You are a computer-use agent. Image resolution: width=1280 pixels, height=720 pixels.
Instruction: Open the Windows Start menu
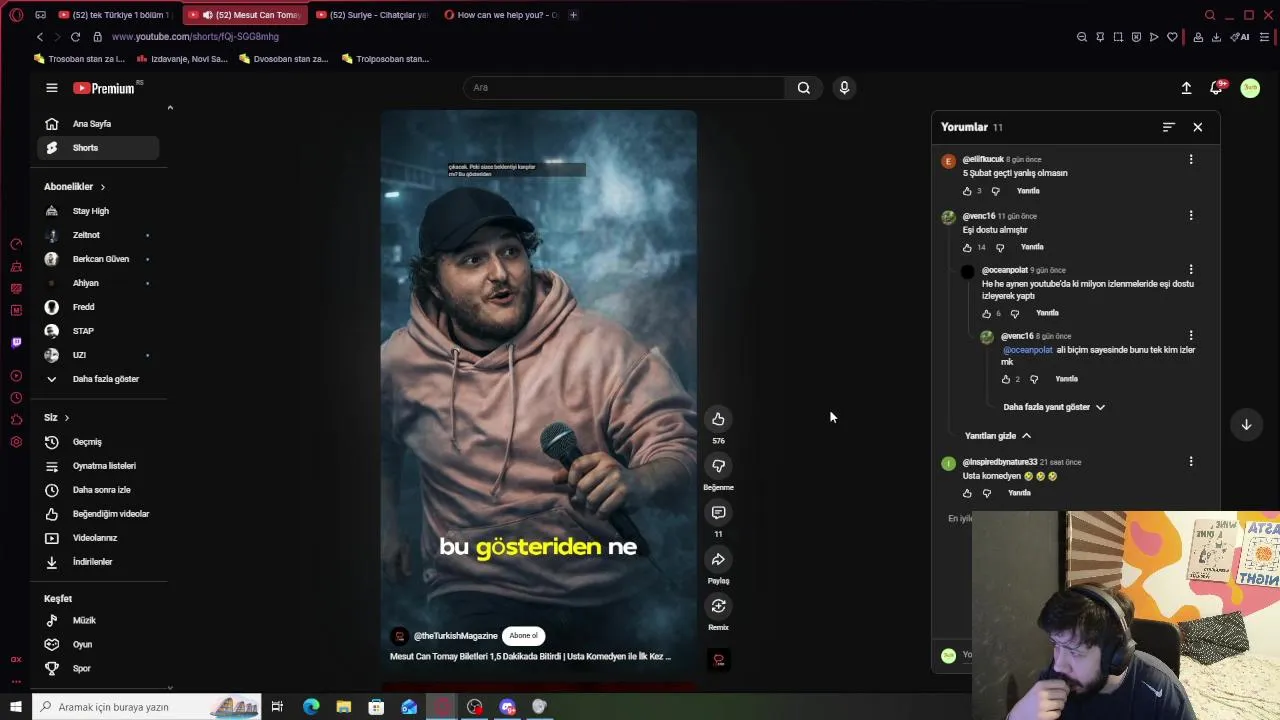pos(15,707)
